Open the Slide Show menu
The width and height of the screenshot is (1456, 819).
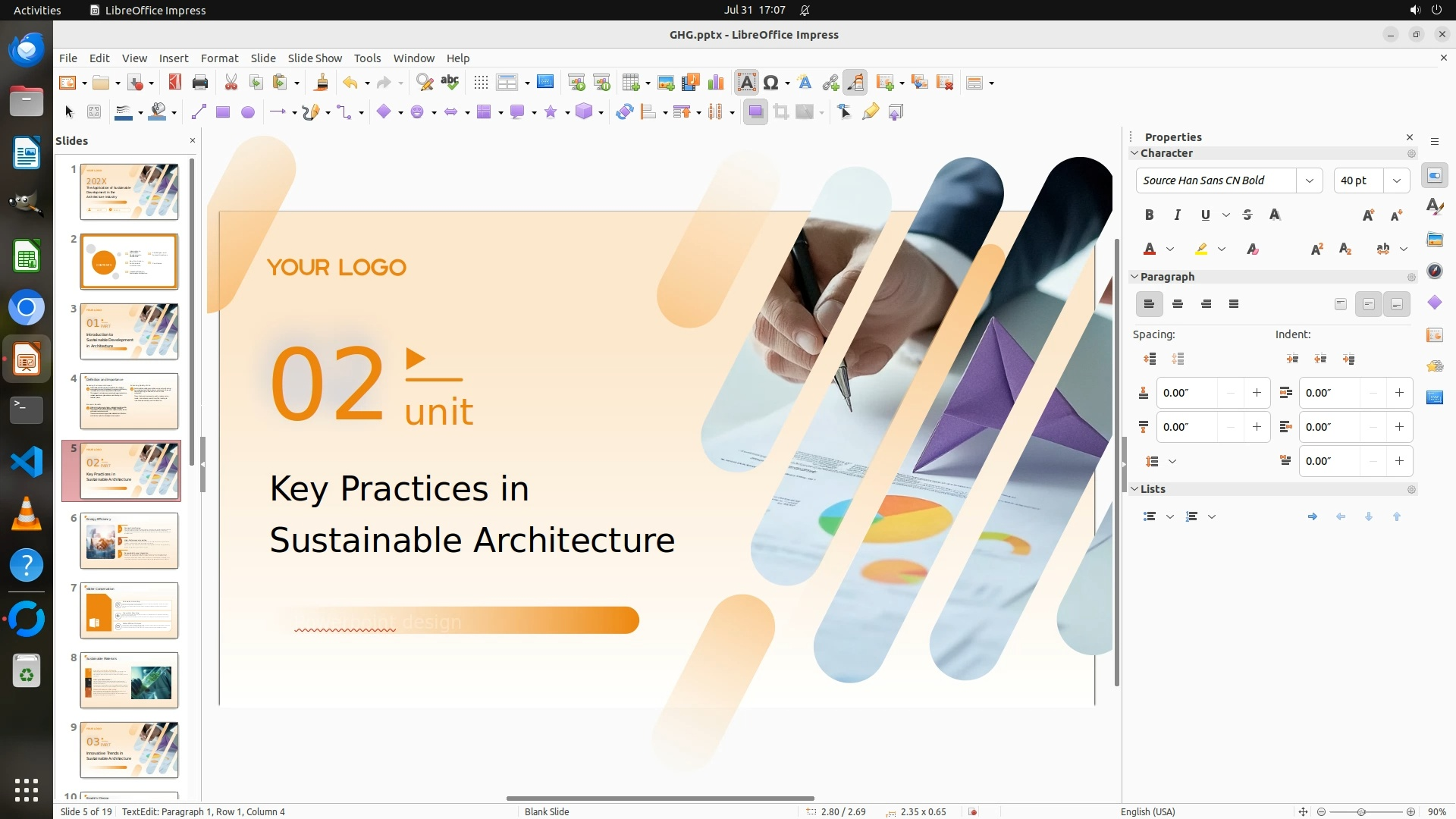click(x=314, y=58)
